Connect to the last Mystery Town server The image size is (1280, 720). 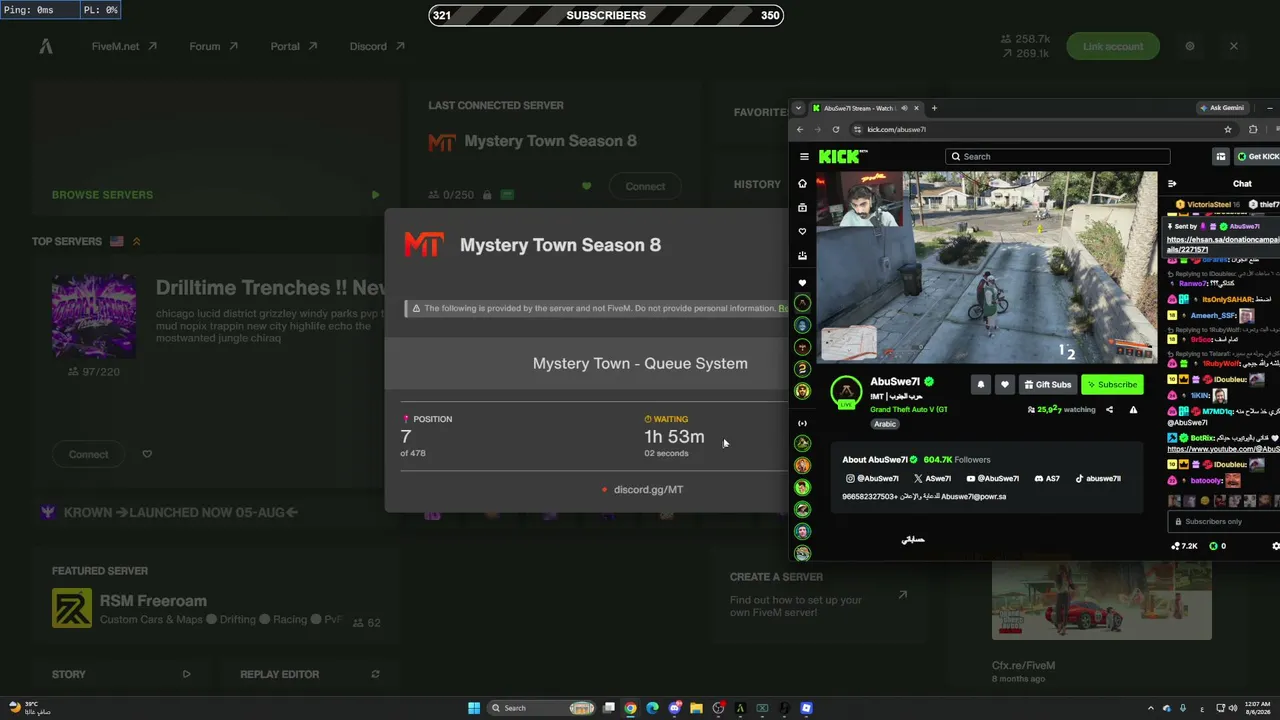coord(645,186)
